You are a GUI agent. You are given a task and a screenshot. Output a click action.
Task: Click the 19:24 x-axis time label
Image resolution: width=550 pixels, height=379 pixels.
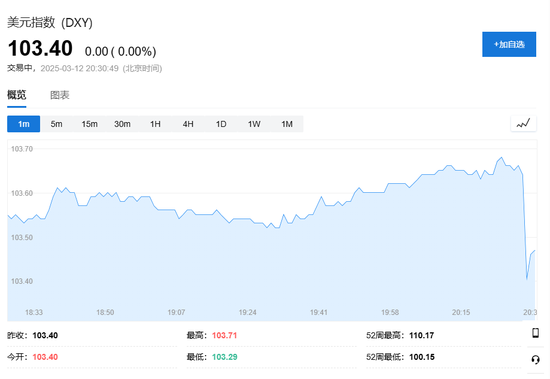(x=248, y=312)
